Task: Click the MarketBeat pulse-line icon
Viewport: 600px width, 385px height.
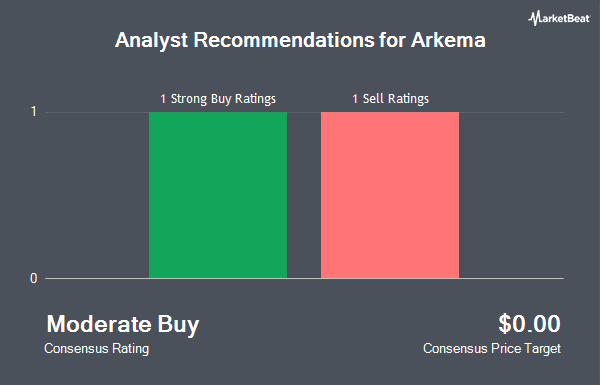Action: (534, 18)
